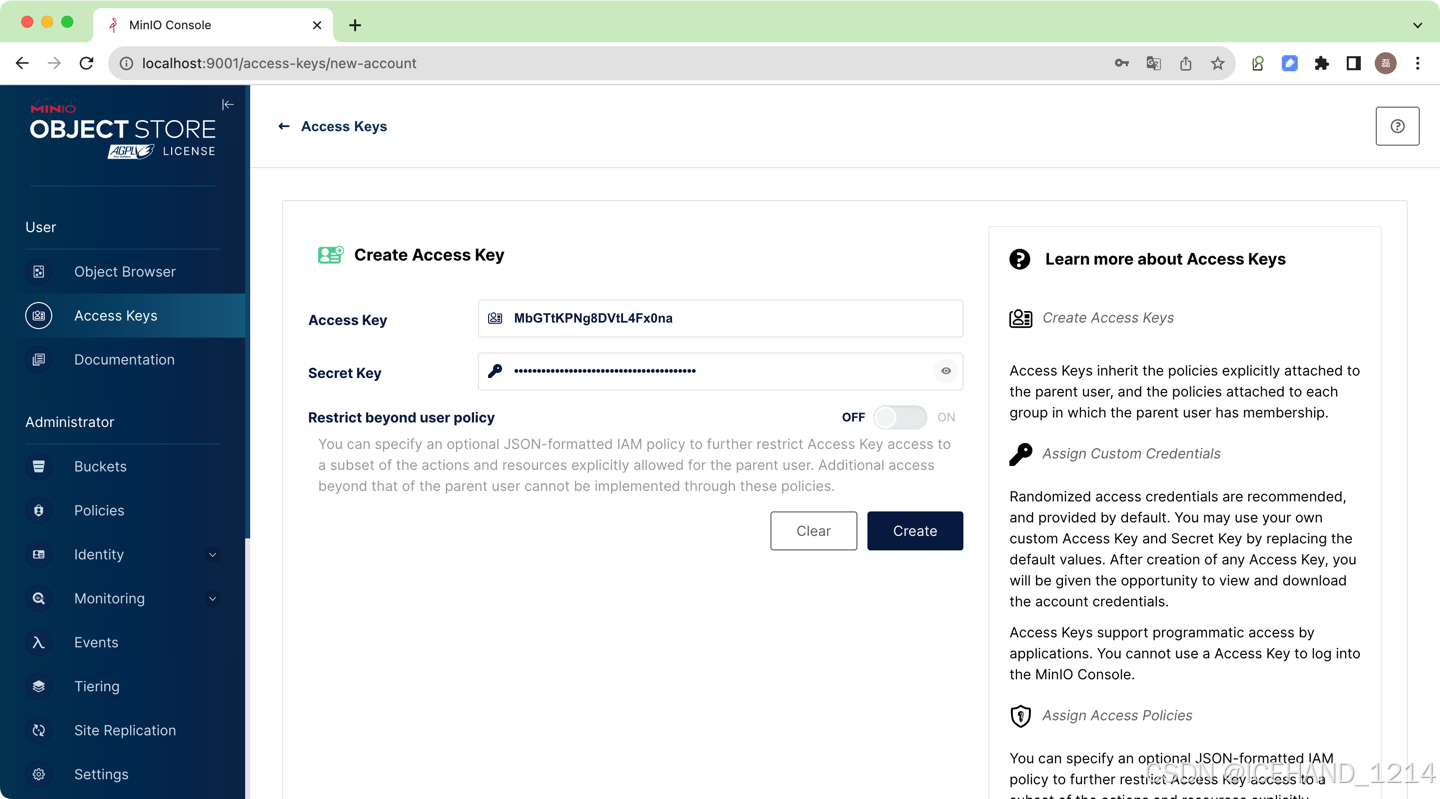Click the blue extension icon in toolbar
The height and width of the screenshot is (799, 1440).
click(1290, 63)
